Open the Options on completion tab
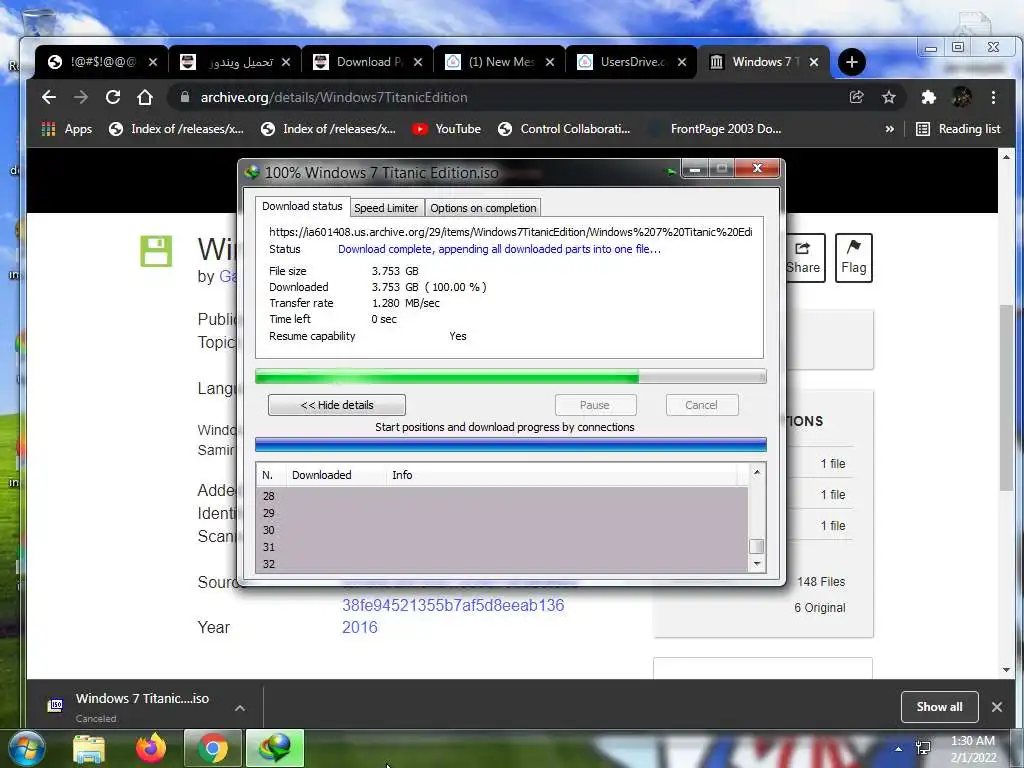 pos(483,208)
